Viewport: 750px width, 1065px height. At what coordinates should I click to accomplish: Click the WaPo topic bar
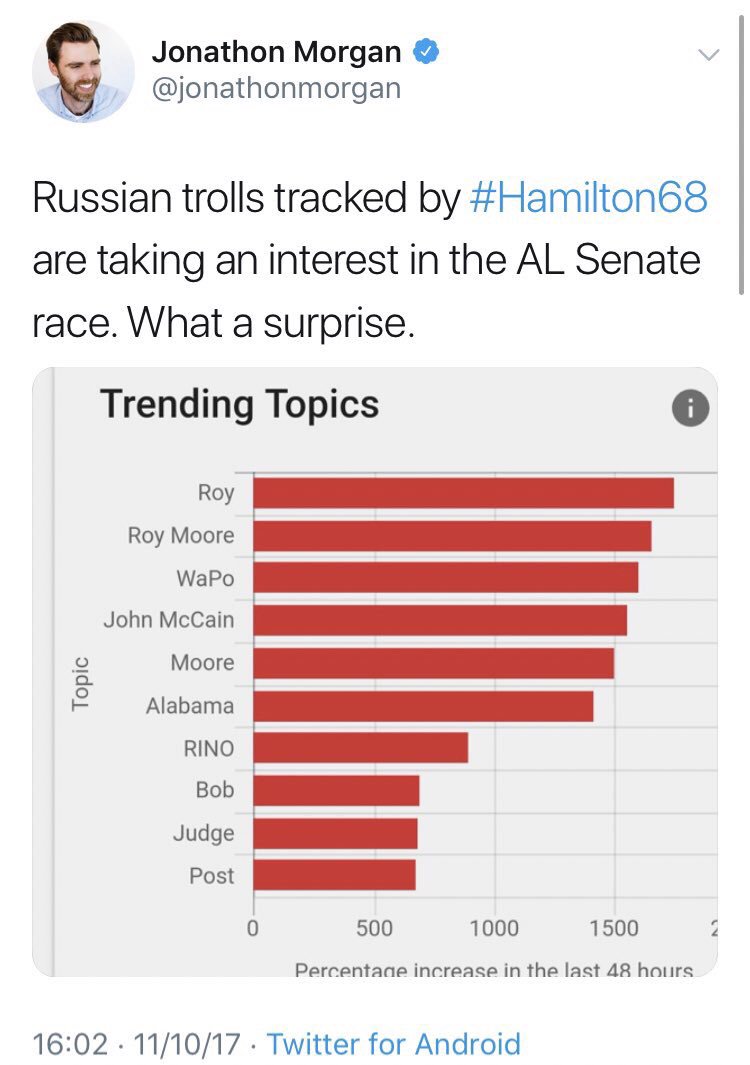pyautogui.click(x=445, y=578)
